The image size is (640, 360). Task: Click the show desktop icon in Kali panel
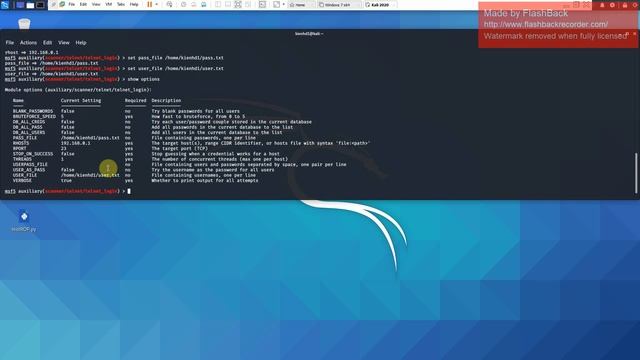point(20,5)
